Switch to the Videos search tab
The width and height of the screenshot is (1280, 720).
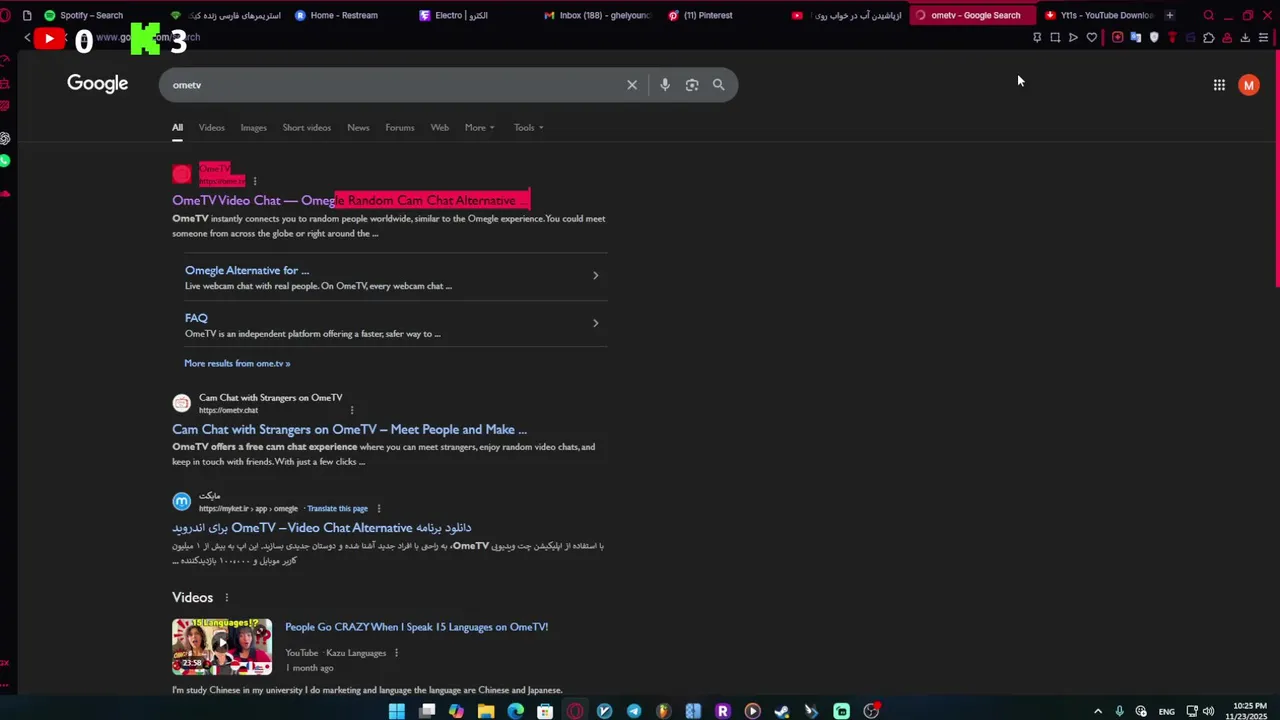pos(212,127)
